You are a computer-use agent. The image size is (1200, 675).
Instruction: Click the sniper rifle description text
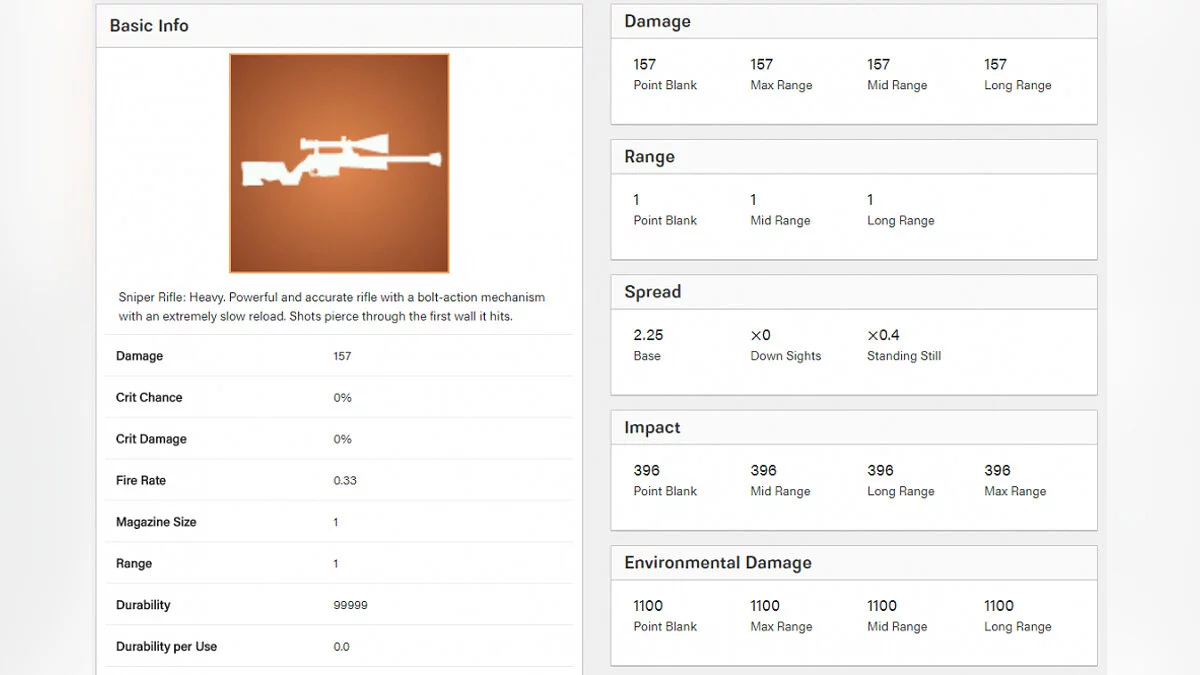(x=332, y=307)
